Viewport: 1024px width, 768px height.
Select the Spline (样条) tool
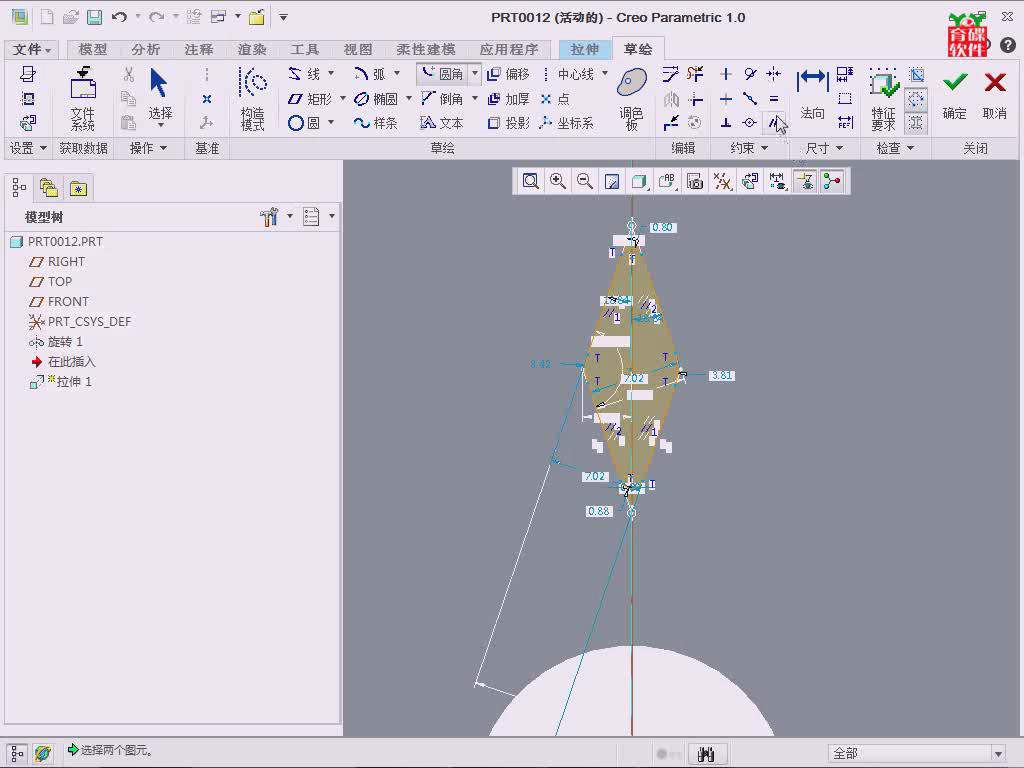coord(376,123)
